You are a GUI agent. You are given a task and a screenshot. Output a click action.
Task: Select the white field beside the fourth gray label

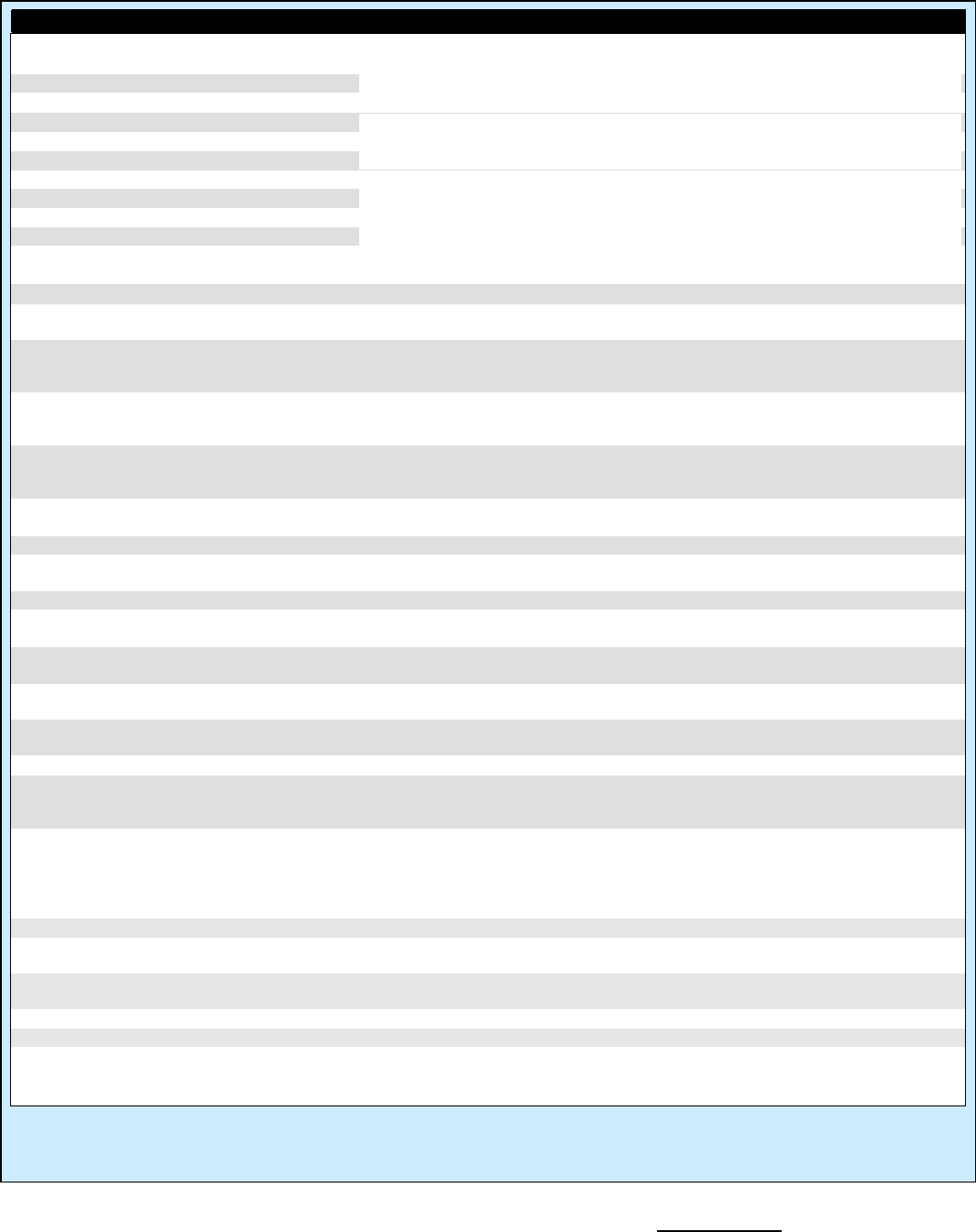coord(660,198)
